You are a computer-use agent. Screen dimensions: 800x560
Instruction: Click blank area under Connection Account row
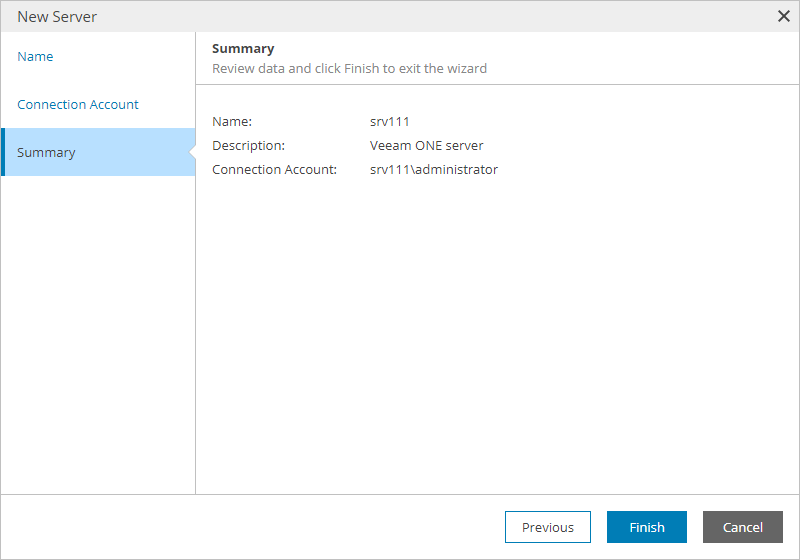point(490,330)
